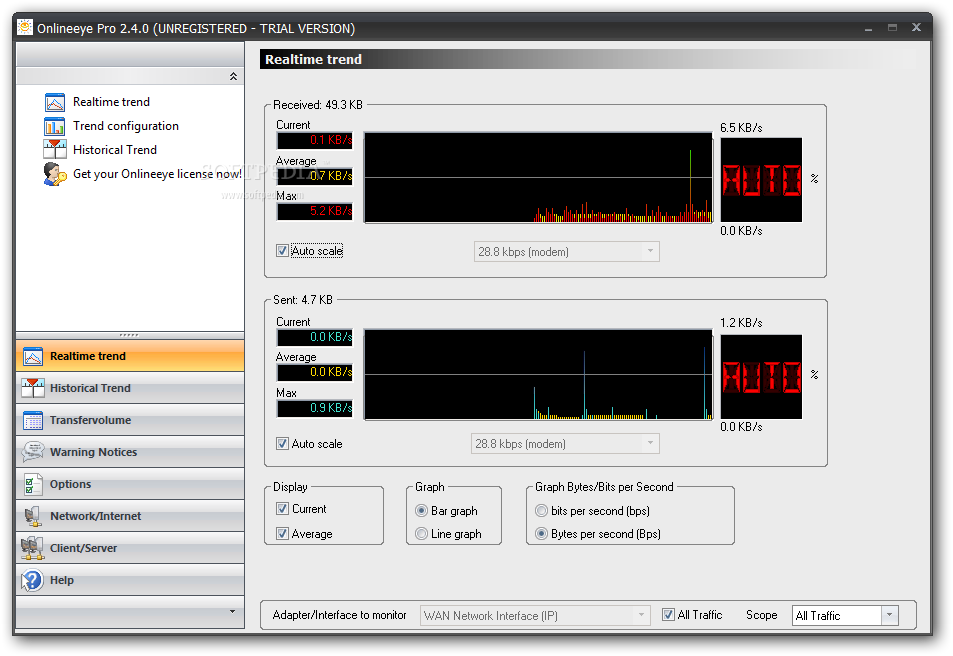Click the Received Max 5.2 KB/s value
953x656 pixels.
click(x=315, y=211)
